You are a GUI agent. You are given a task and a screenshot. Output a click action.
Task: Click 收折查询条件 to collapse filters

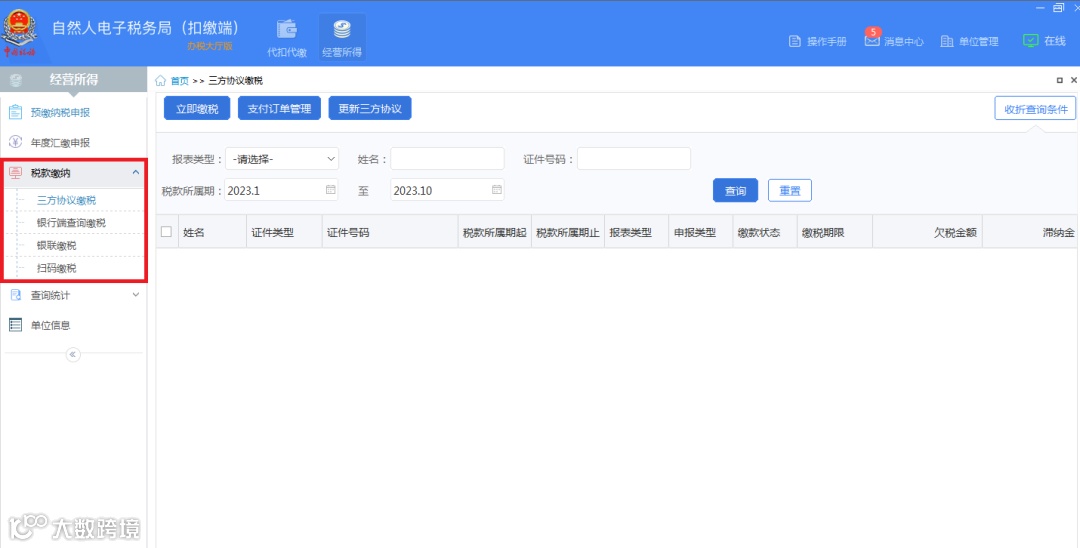pos(1035,109)
